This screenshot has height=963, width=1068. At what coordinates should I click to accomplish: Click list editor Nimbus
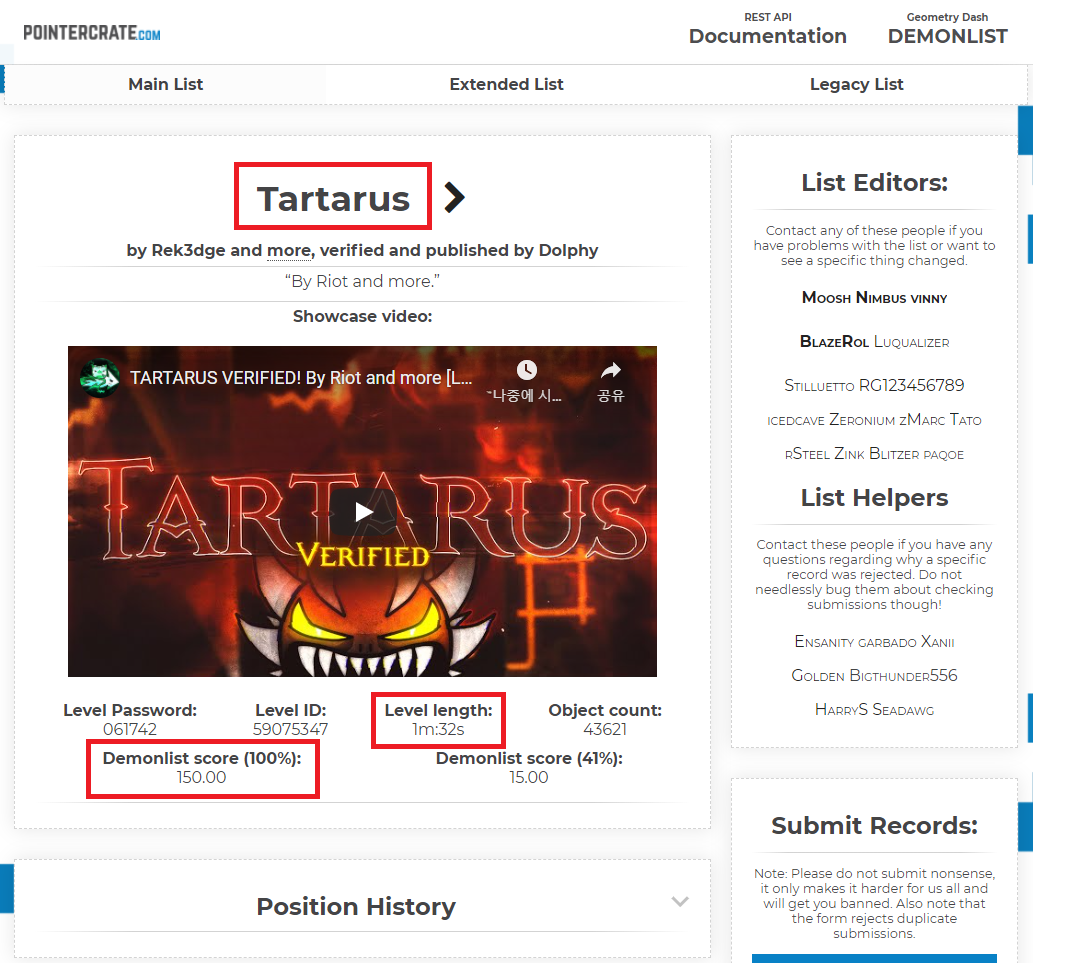[881, 298]
